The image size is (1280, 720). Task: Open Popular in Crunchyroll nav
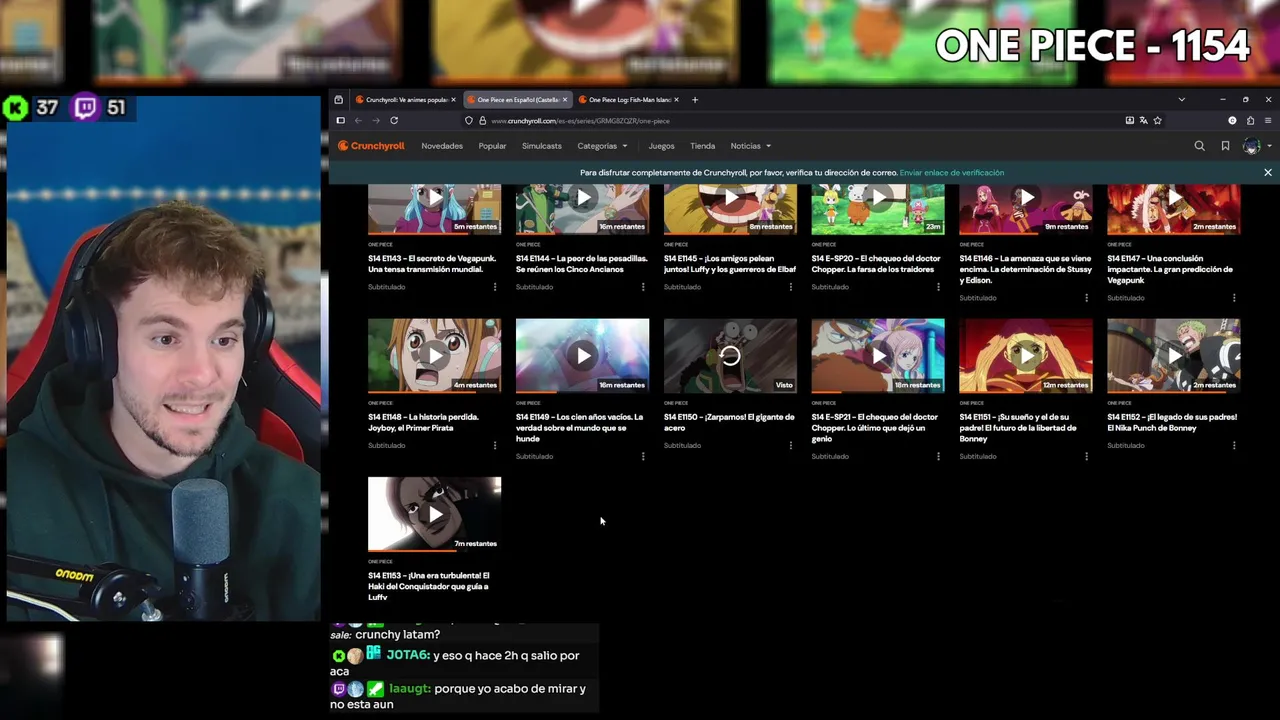pyautogui.click(x=492, y=146)
